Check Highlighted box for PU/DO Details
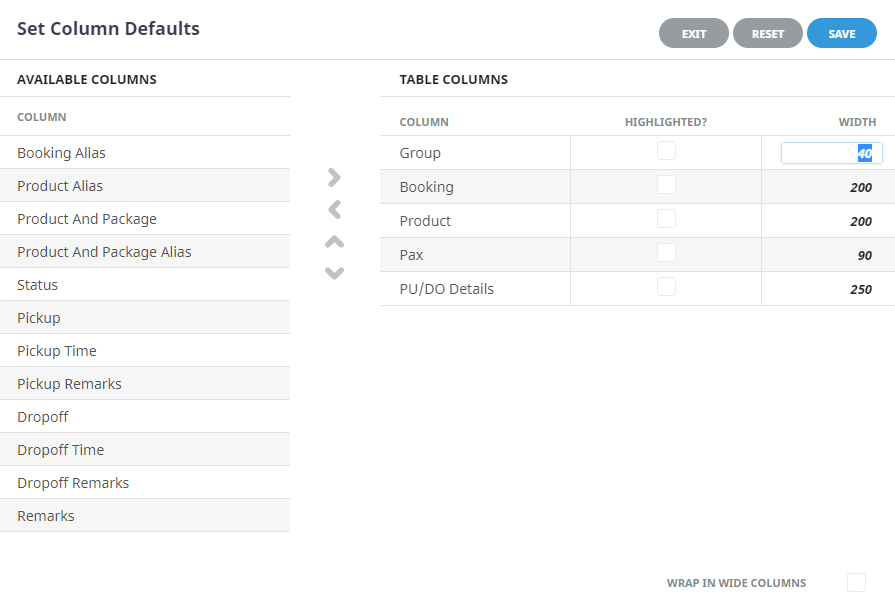 click(x=666, y=287)
